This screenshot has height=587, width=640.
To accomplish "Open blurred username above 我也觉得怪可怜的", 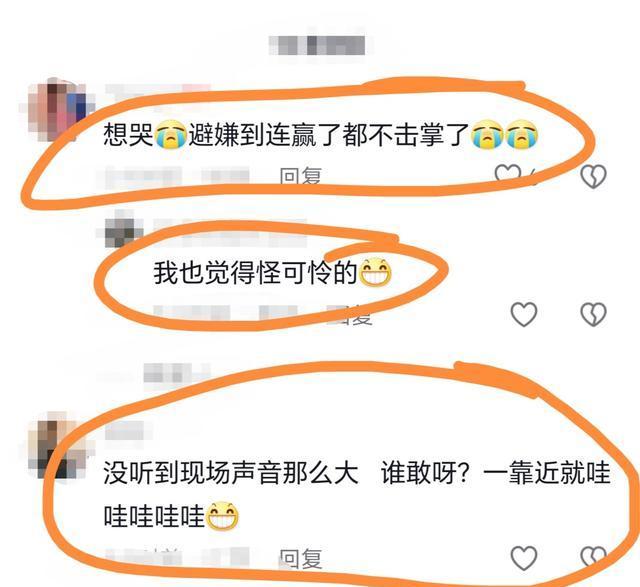I will (x=229, y=232).
